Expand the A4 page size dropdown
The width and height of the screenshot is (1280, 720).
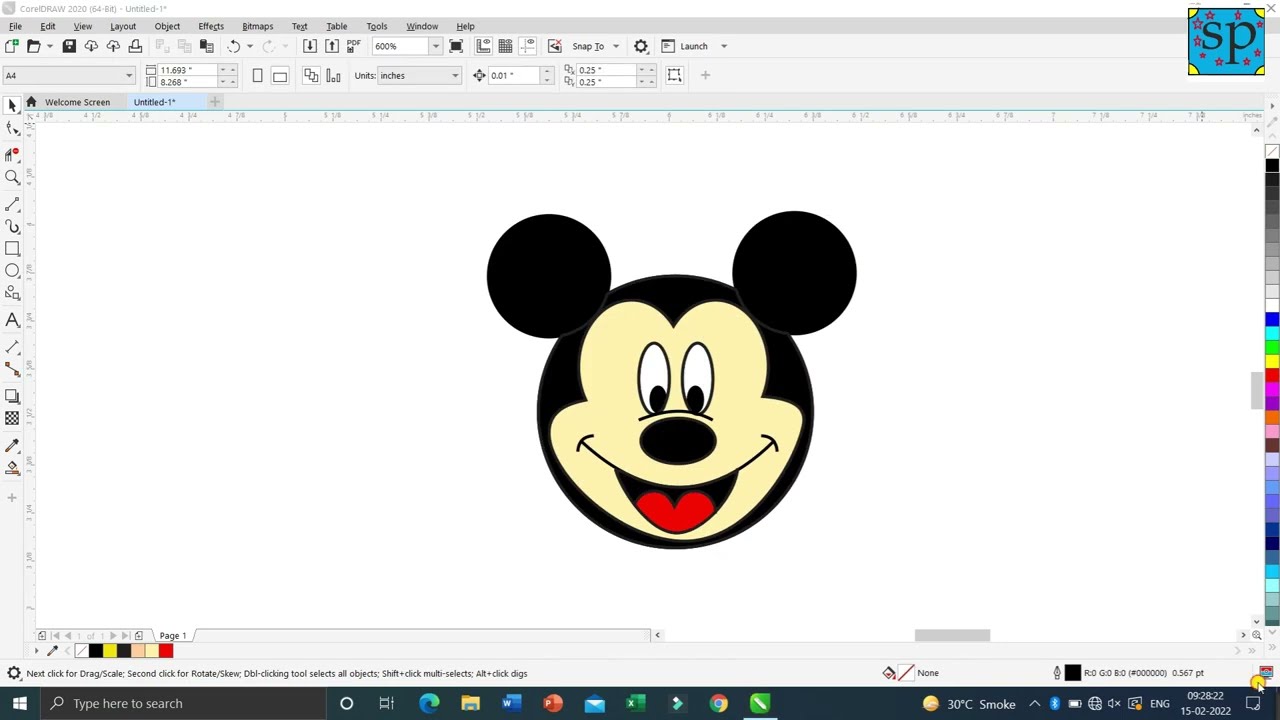click(x=128, y=75)
